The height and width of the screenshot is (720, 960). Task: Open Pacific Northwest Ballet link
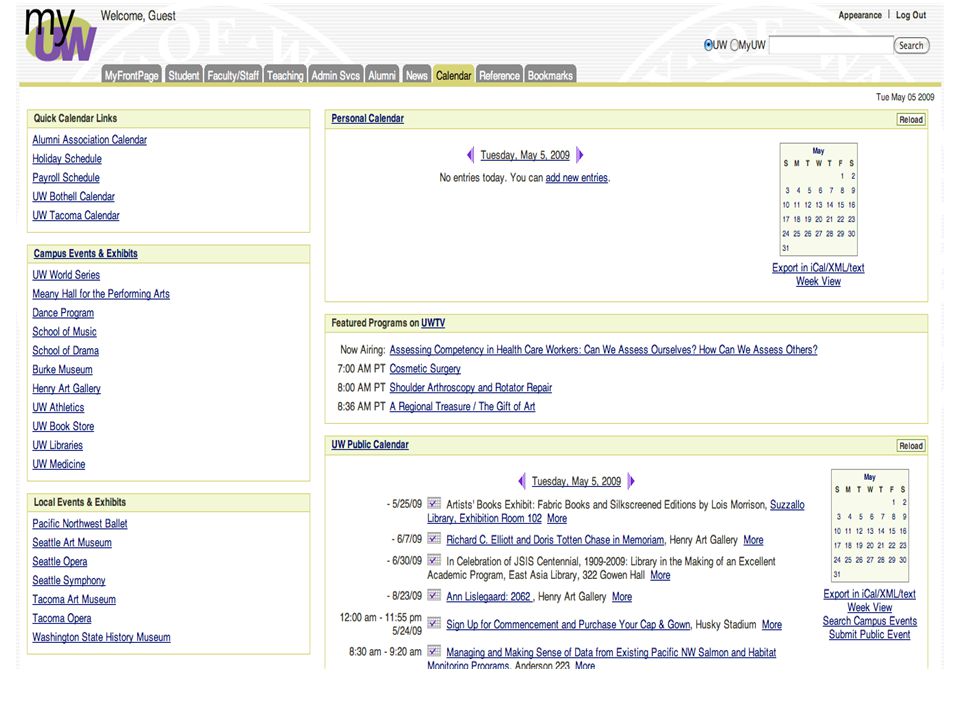(x=80, y=523)
